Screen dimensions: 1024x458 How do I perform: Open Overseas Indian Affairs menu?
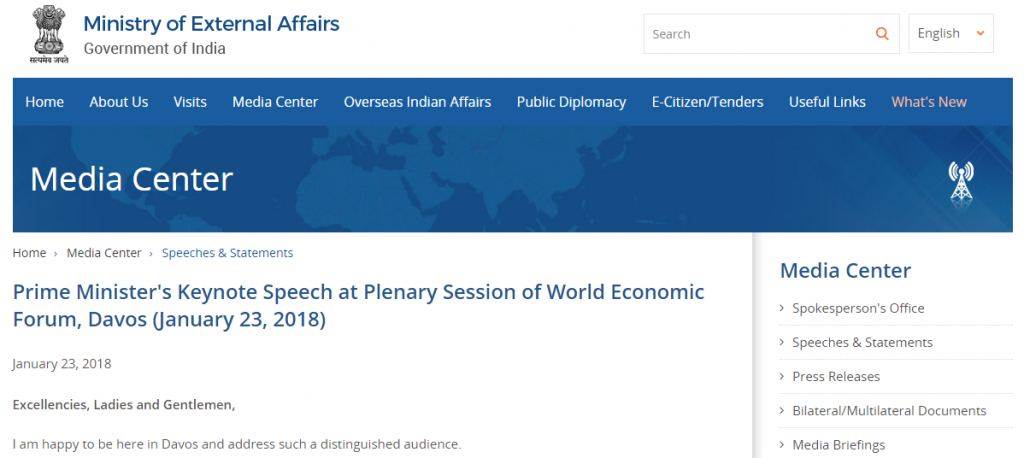(417, 102)
